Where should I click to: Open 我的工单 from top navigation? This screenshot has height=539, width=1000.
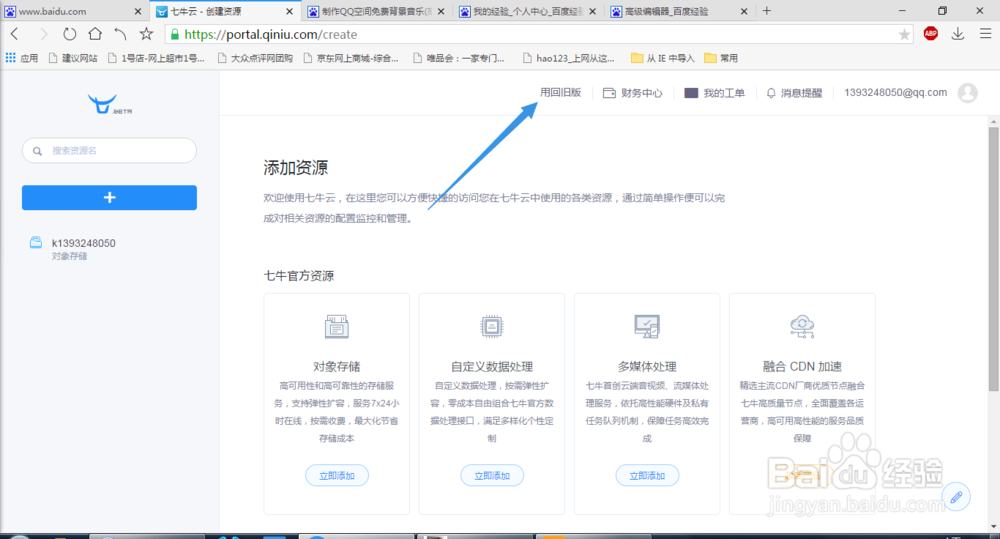coord(714,93)
